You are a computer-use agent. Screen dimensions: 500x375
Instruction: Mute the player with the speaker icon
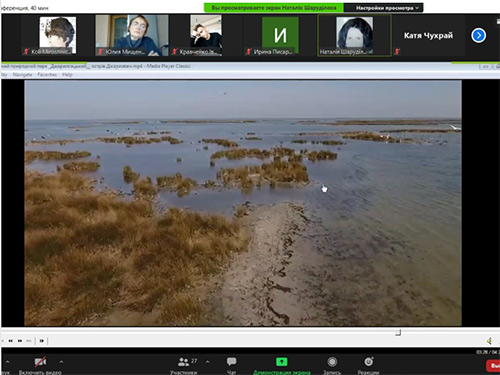[489, 341]
